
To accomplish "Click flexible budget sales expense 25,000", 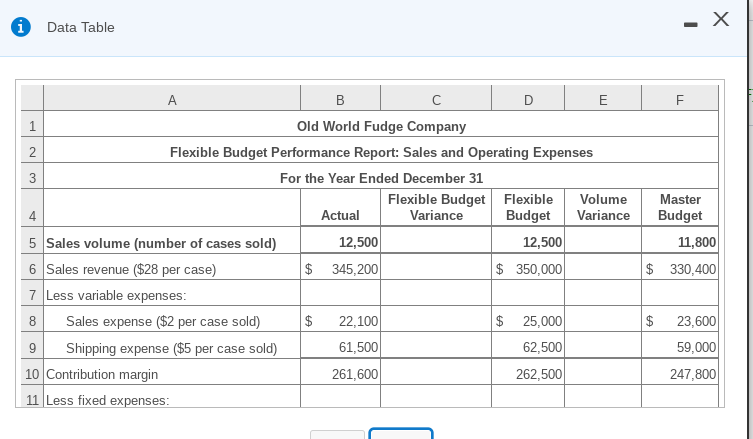I will [542, 321].
